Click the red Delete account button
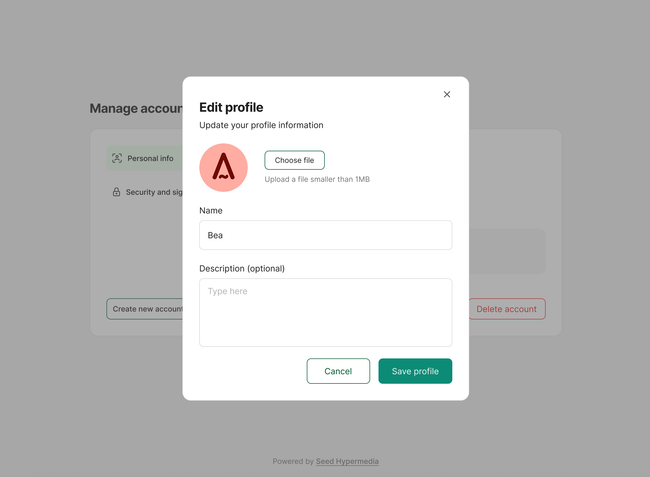Viewport: 650px width, 477px height. click(506, 309)
